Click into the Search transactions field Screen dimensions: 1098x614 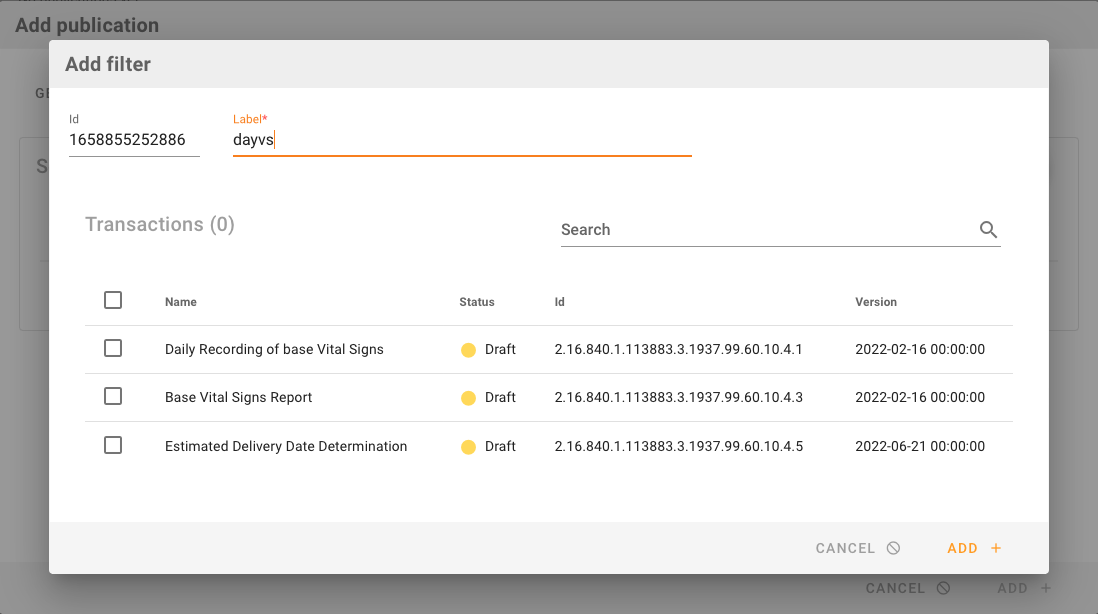[766, 230]
